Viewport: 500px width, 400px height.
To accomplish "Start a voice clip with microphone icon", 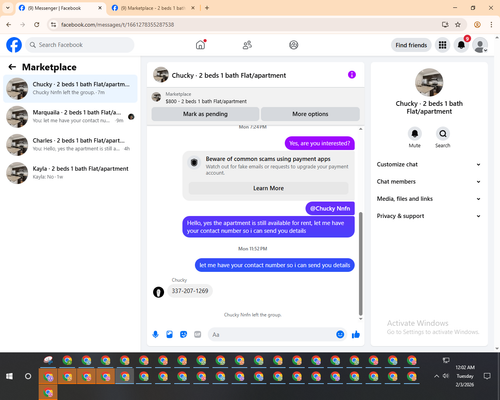I will coord(155,334).
